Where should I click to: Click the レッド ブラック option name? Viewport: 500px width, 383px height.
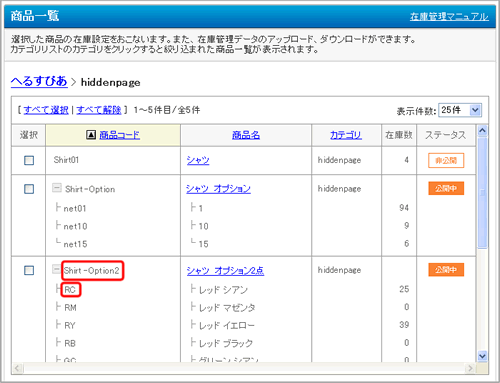pos(226,343)
